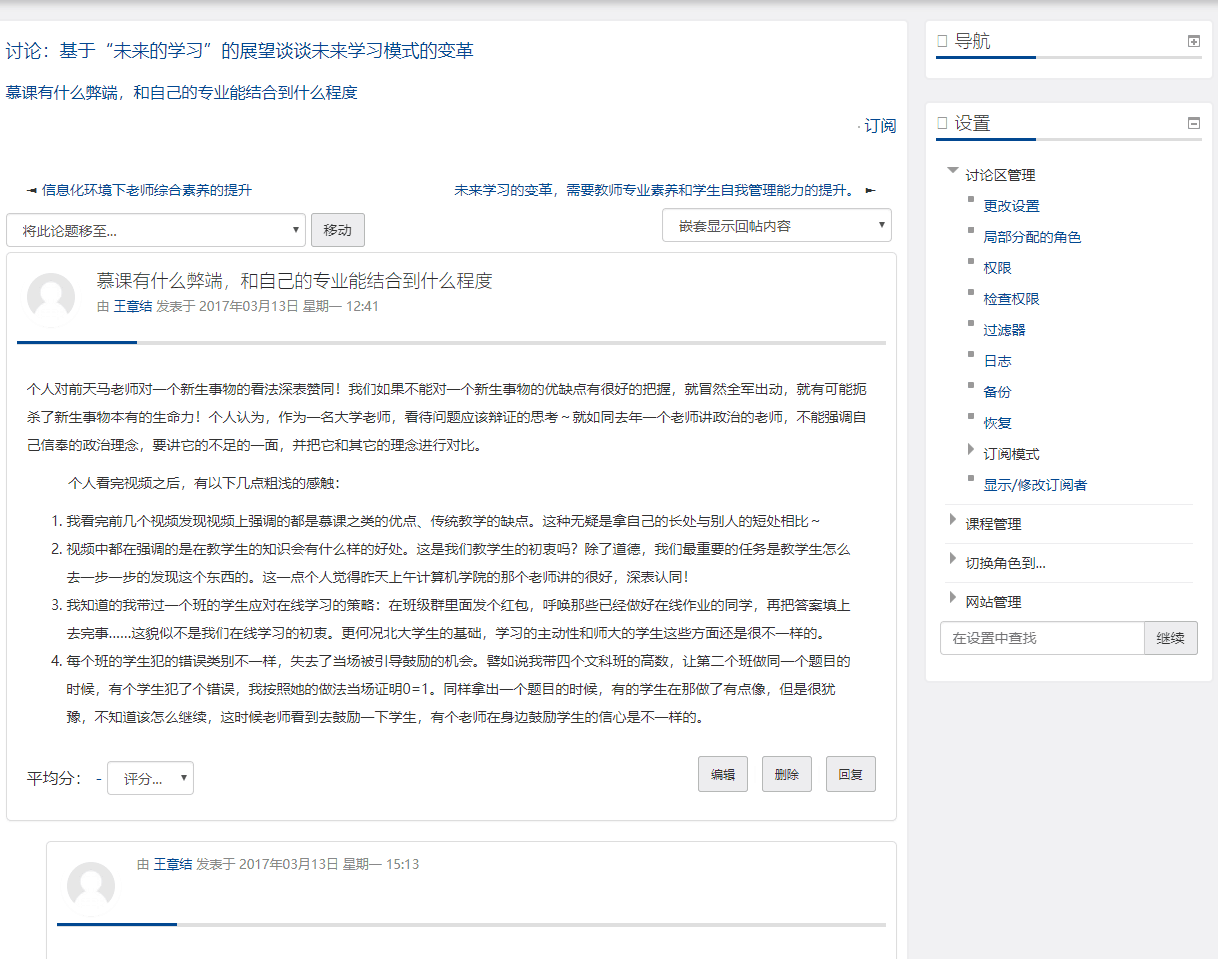Screen dimensions: 1218x959
Task: Collapse the 讨论区管理 tree node
Action: [952, 172]
